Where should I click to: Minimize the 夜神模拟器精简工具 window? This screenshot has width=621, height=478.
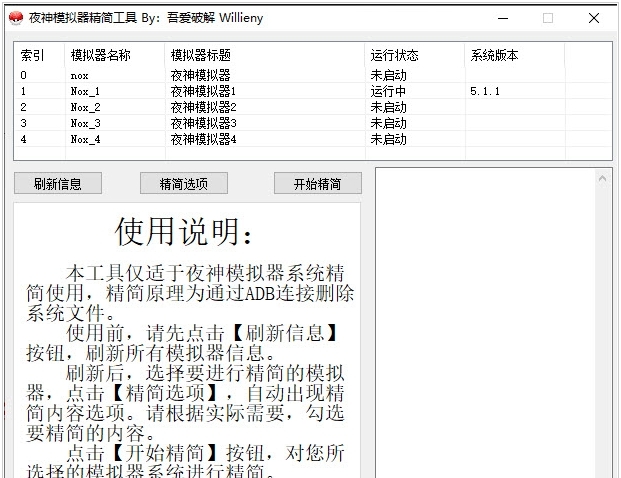click(503, 18)
